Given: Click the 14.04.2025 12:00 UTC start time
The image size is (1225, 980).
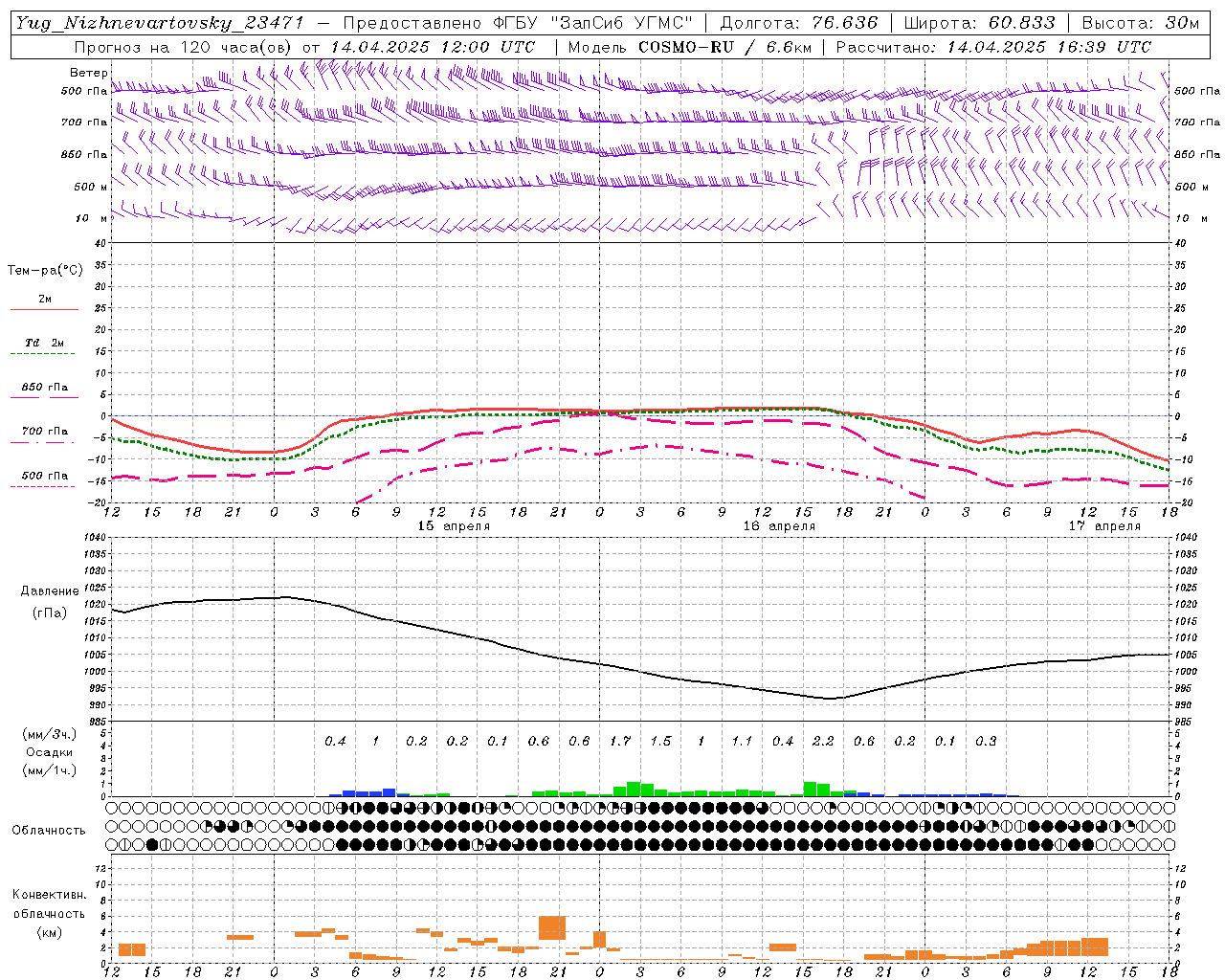Looking at the screenshot, I should (433, 47).
